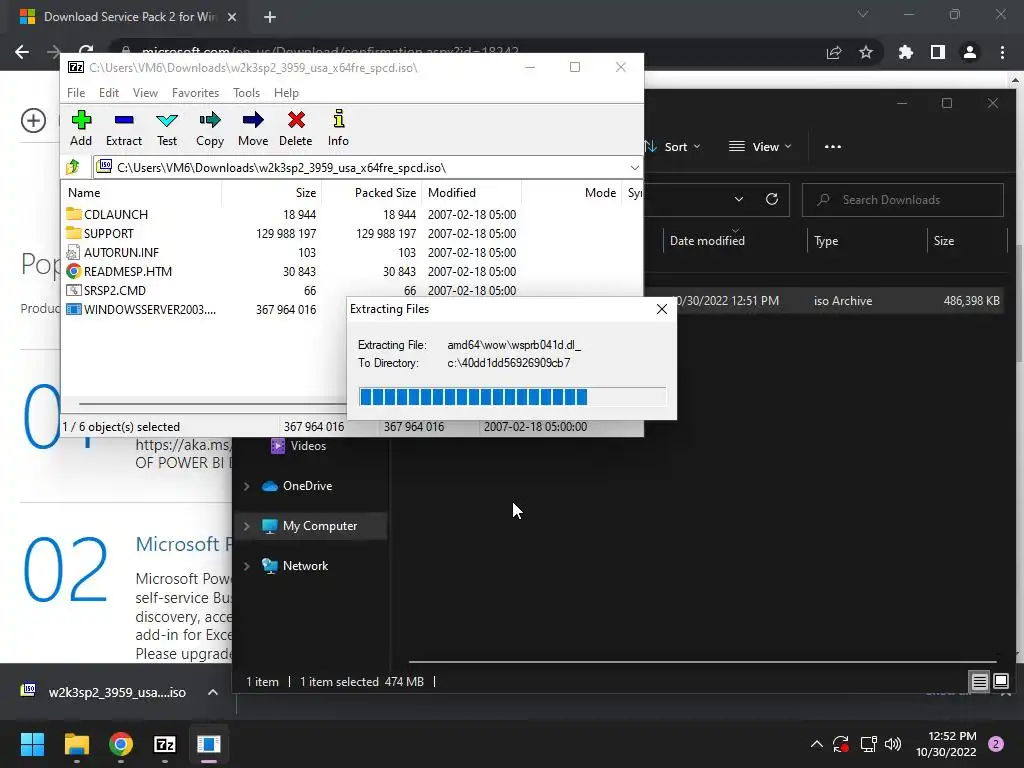Open Chrome extensions puzzle icon
1024x768 pixels.
pyautogui.click(x=906, y=52)
